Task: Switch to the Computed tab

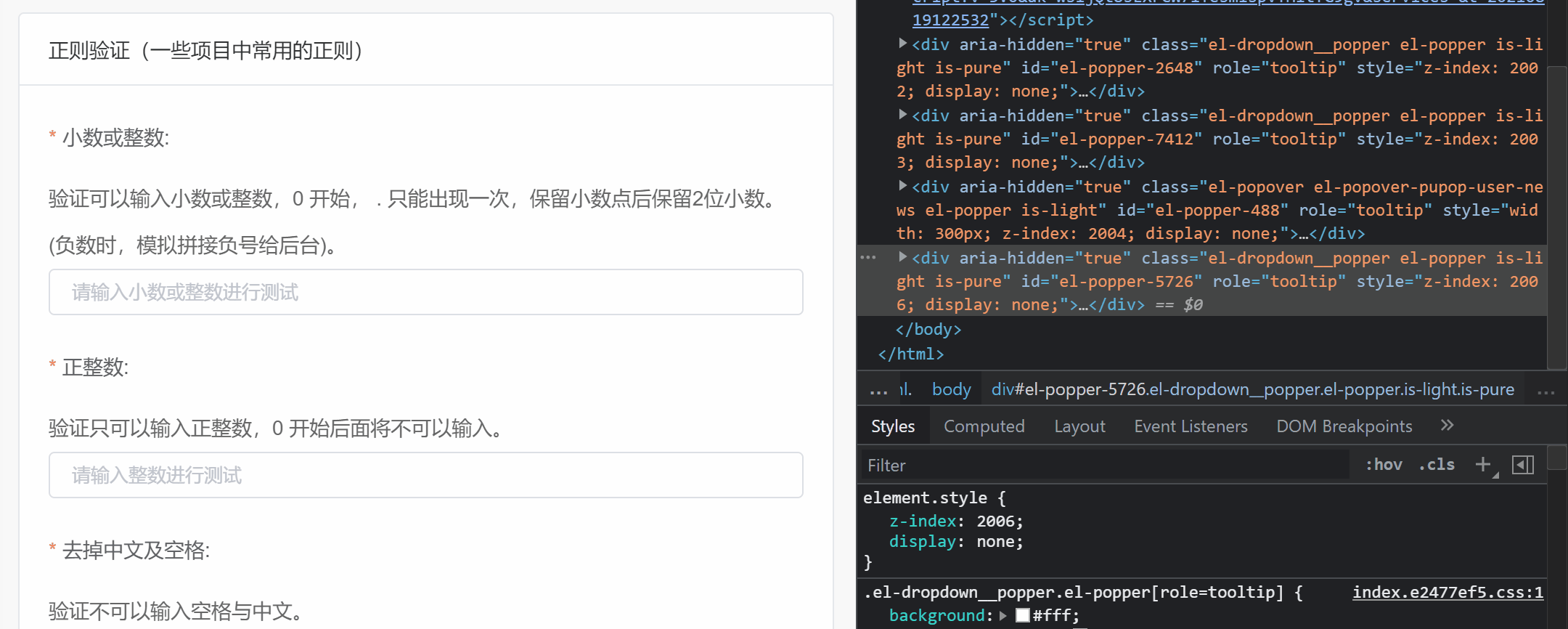Action: click(984, 426)
